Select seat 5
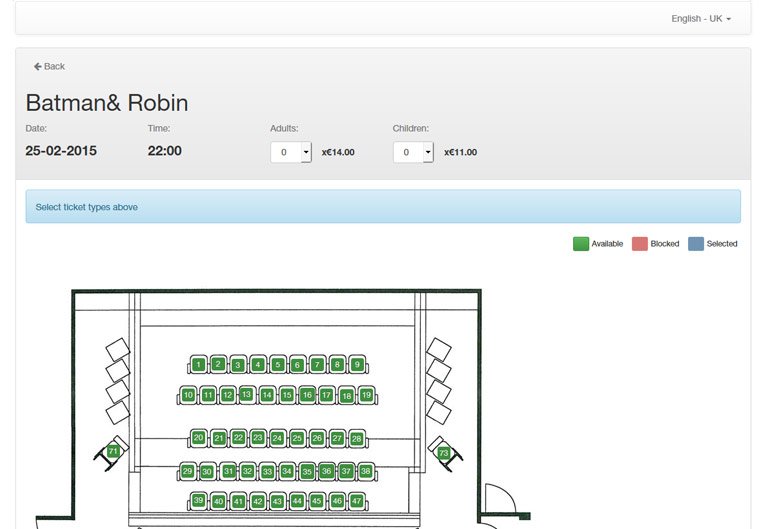The width and height of the screenshot is (763, 529). (278, 365)
